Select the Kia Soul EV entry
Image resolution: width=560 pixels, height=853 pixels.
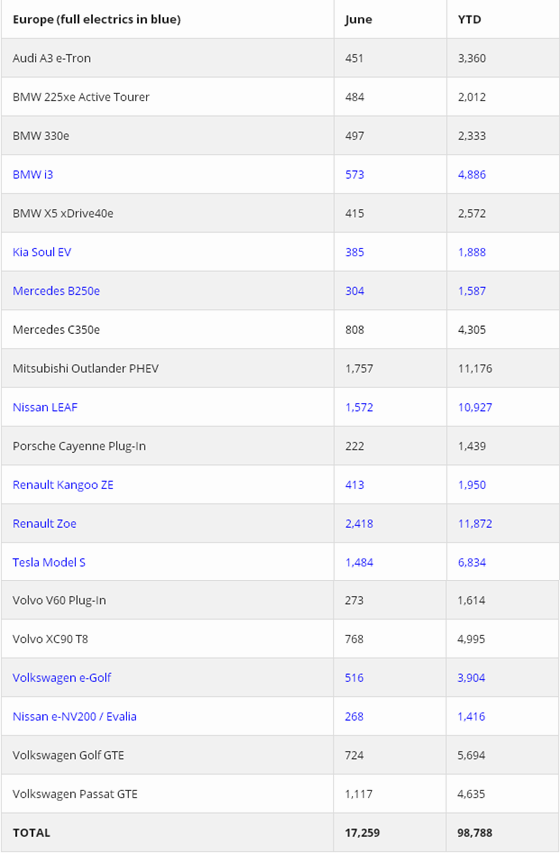pos(42,252)
